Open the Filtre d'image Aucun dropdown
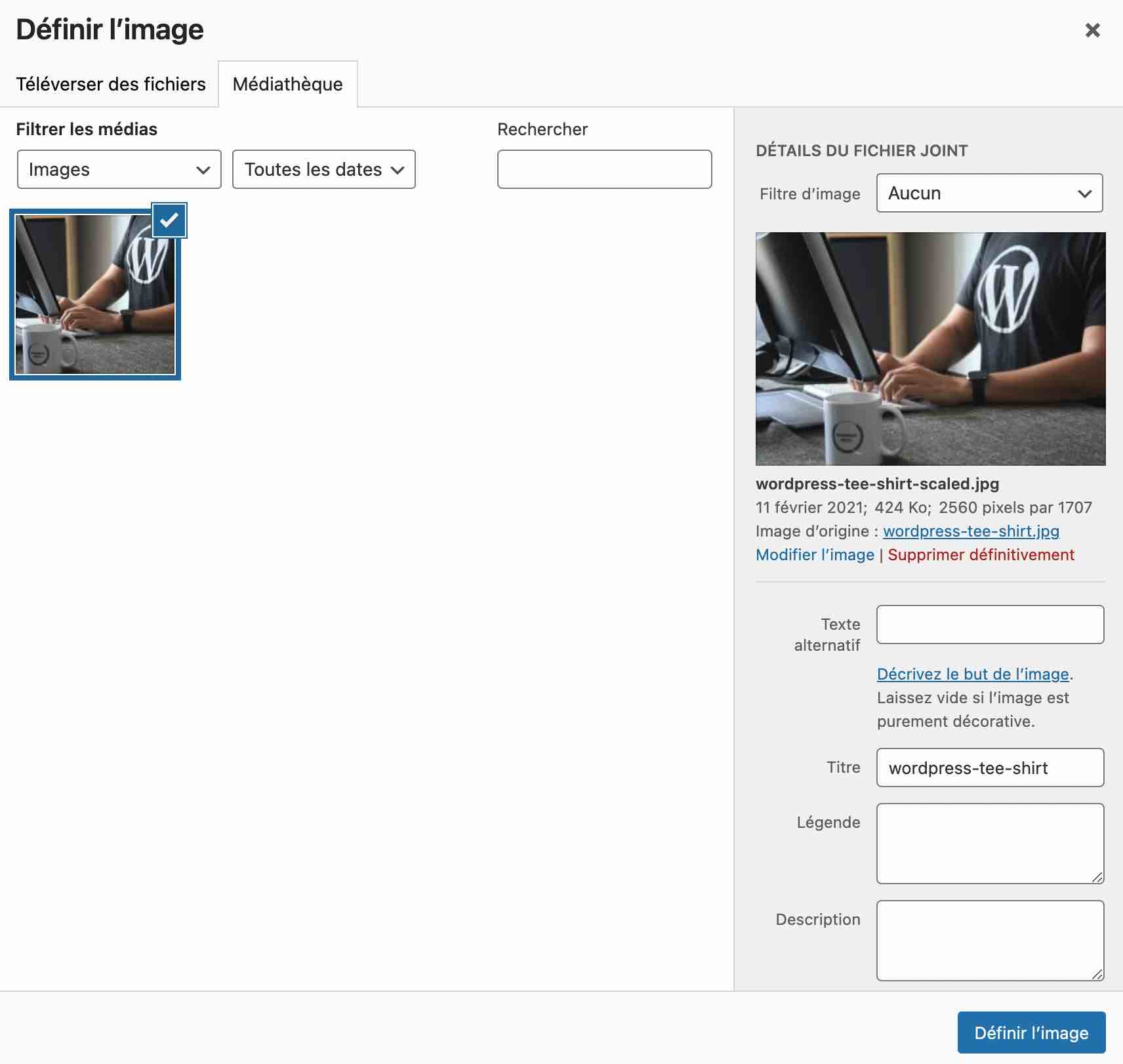The width and height of the screenshot is (1123, 1064). click(989, 193)
